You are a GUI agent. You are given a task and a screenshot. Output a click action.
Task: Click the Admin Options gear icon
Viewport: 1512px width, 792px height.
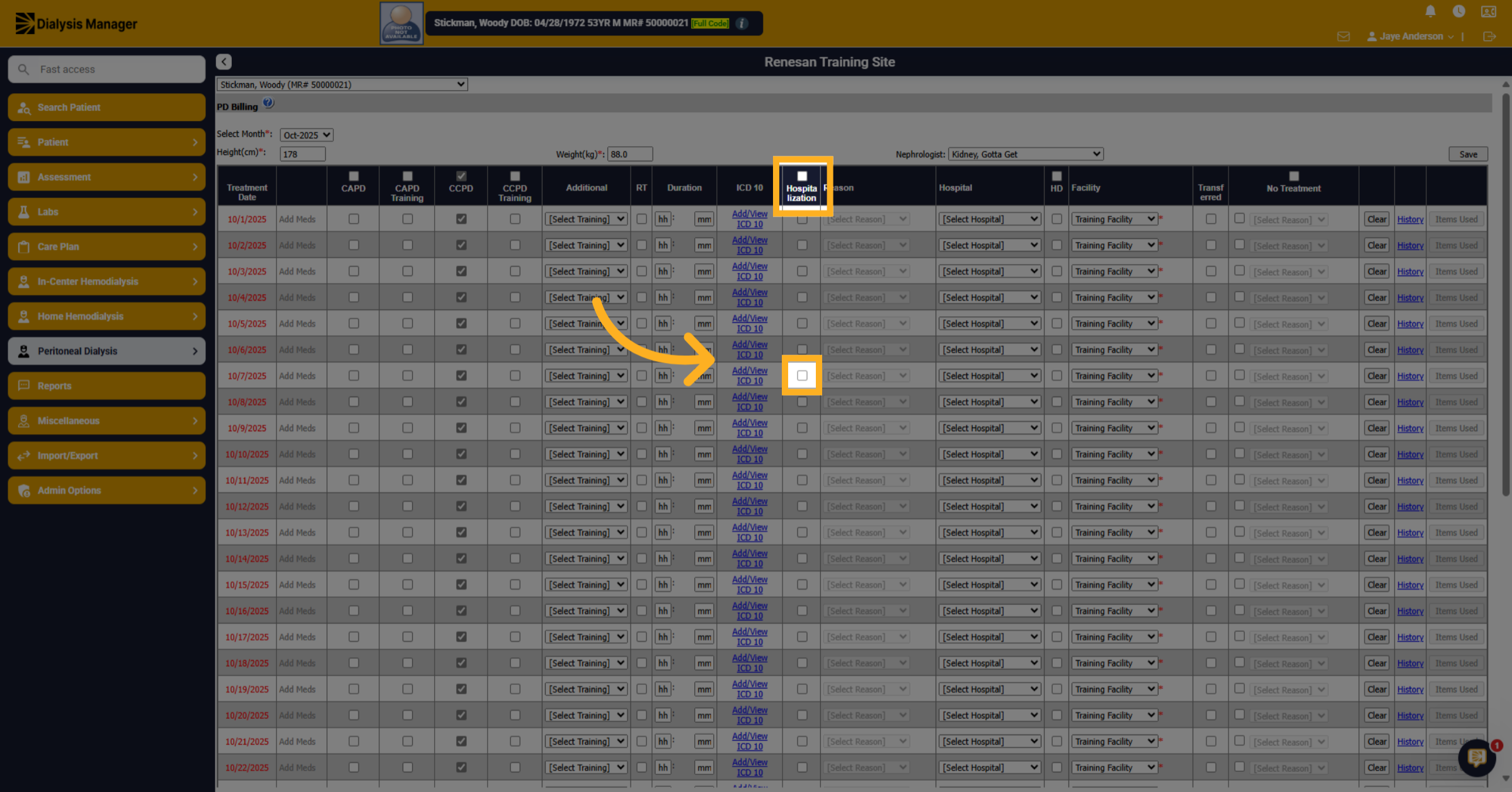coord(24,491)
